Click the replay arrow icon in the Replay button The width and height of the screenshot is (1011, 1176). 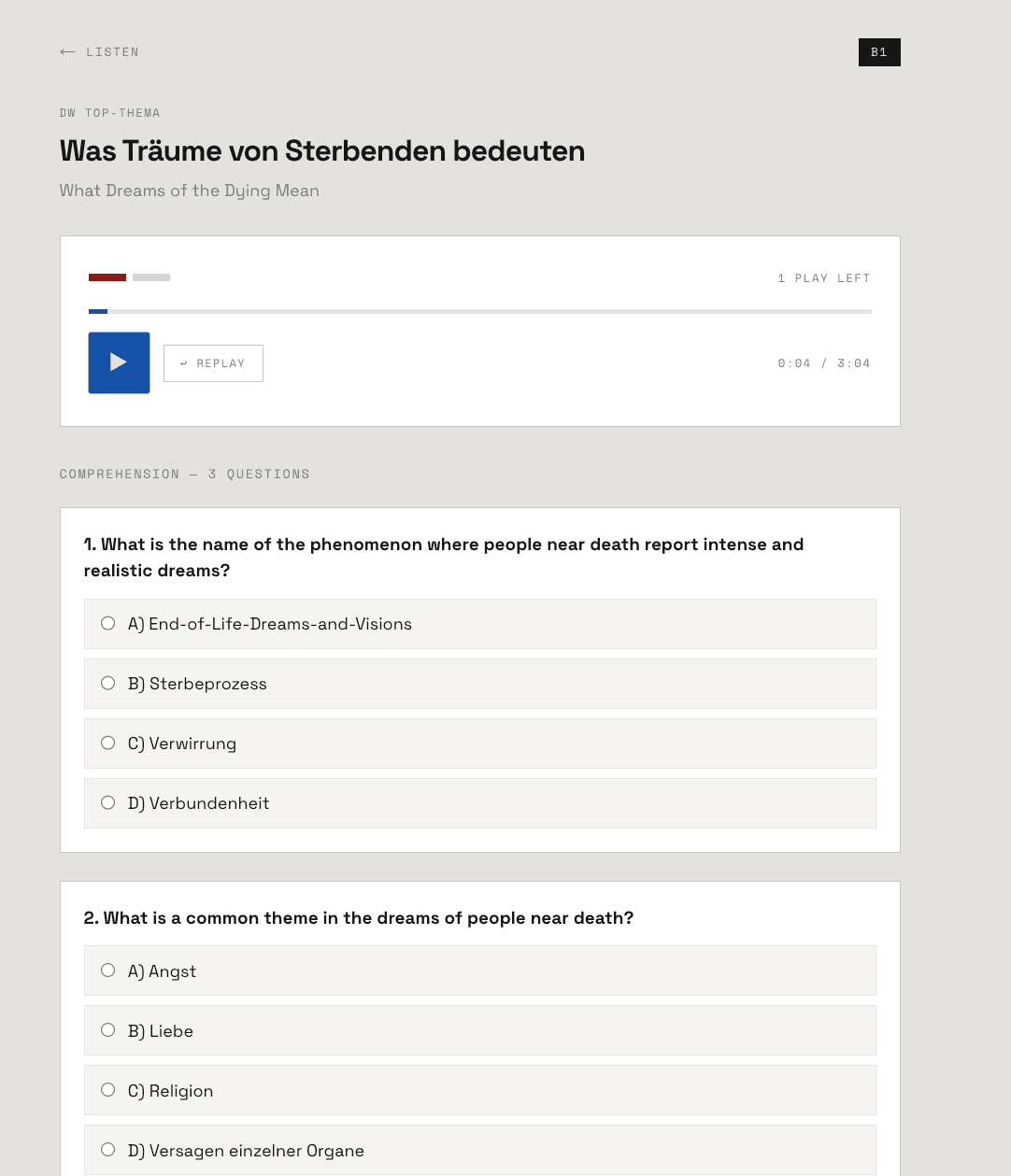[184, 363]
